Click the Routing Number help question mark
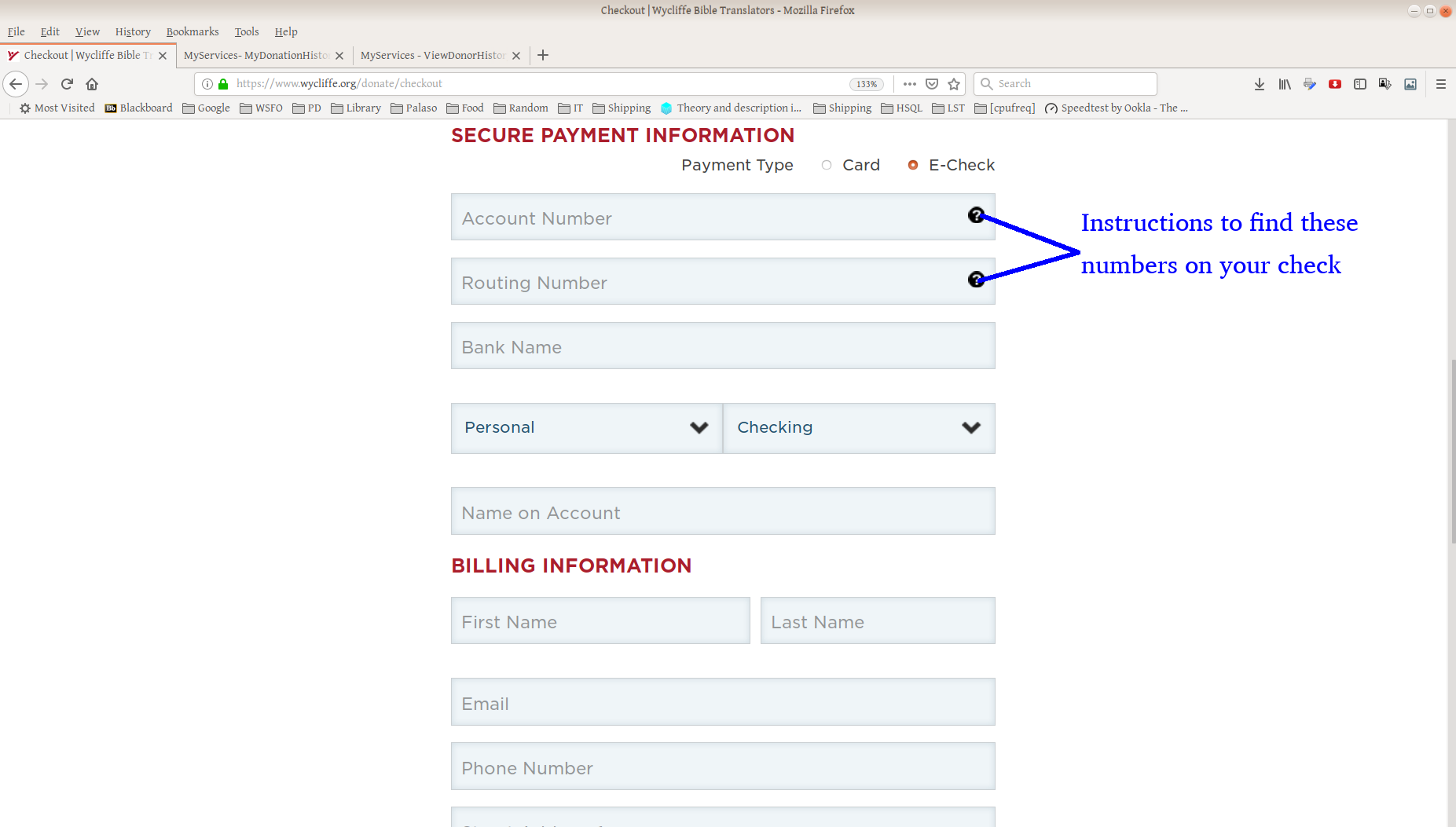This screenshot has height=827, width=1456. tap(976, 280)
